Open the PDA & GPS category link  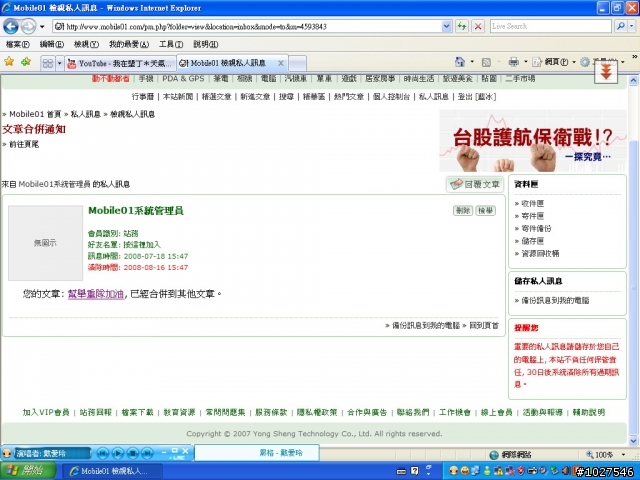click(183, 78)
